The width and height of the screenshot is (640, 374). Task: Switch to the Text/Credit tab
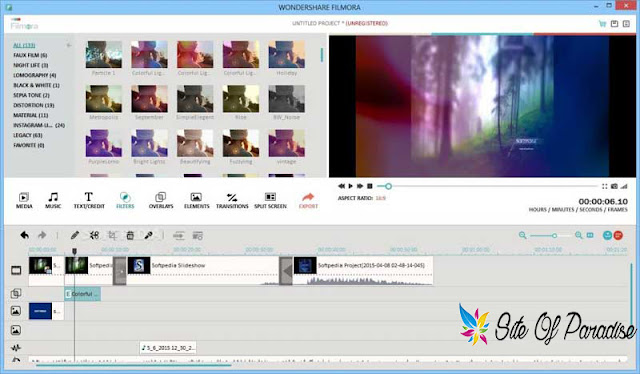pyautogui.click(x=89, y=200)
